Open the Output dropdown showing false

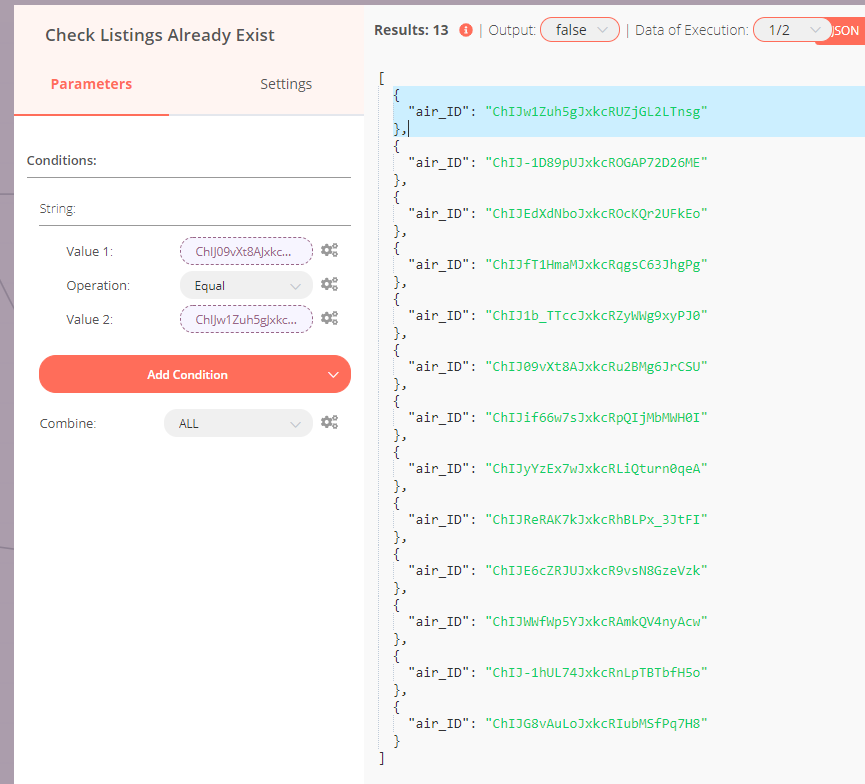[x=579, y=30]
